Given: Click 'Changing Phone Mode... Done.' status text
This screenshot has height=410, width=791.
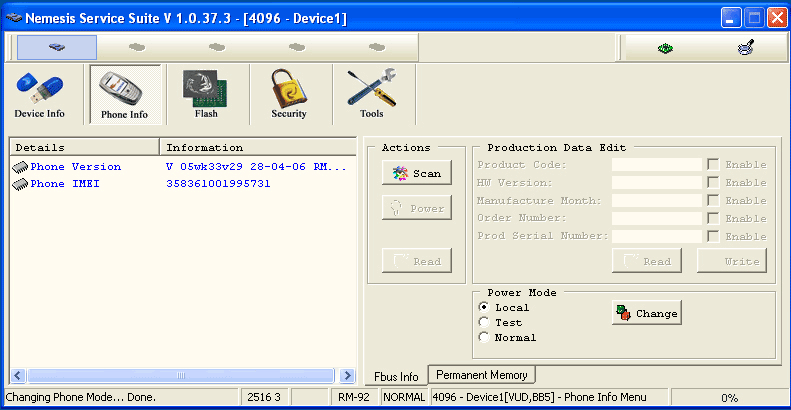Looking at the screenshot, I should coord(81,397).
